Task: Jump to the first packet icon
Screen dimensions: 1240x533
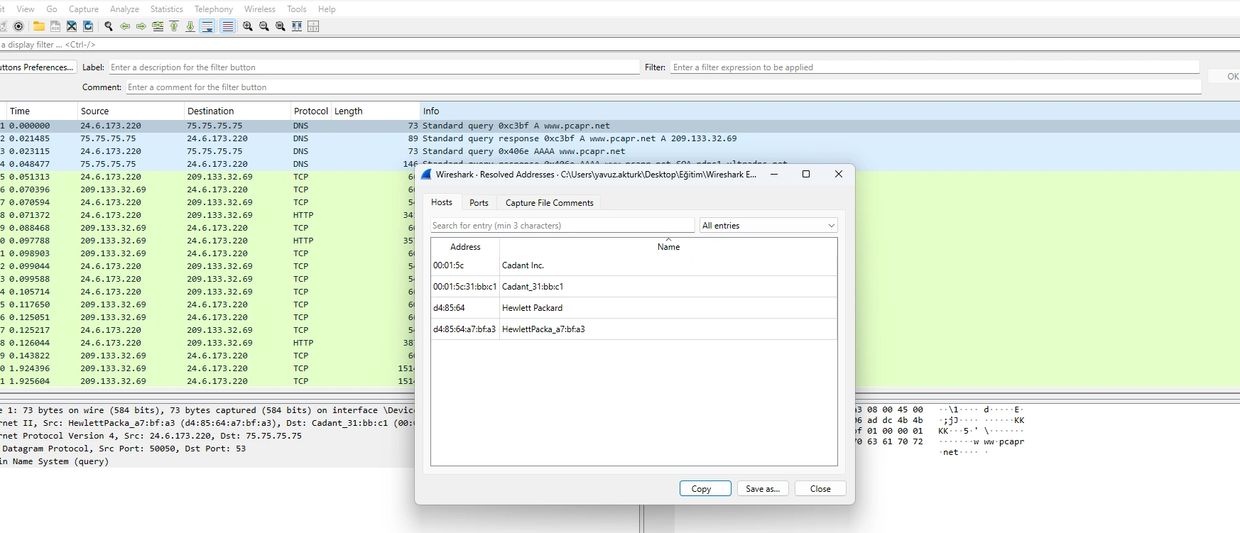Action: pos(174,26)
